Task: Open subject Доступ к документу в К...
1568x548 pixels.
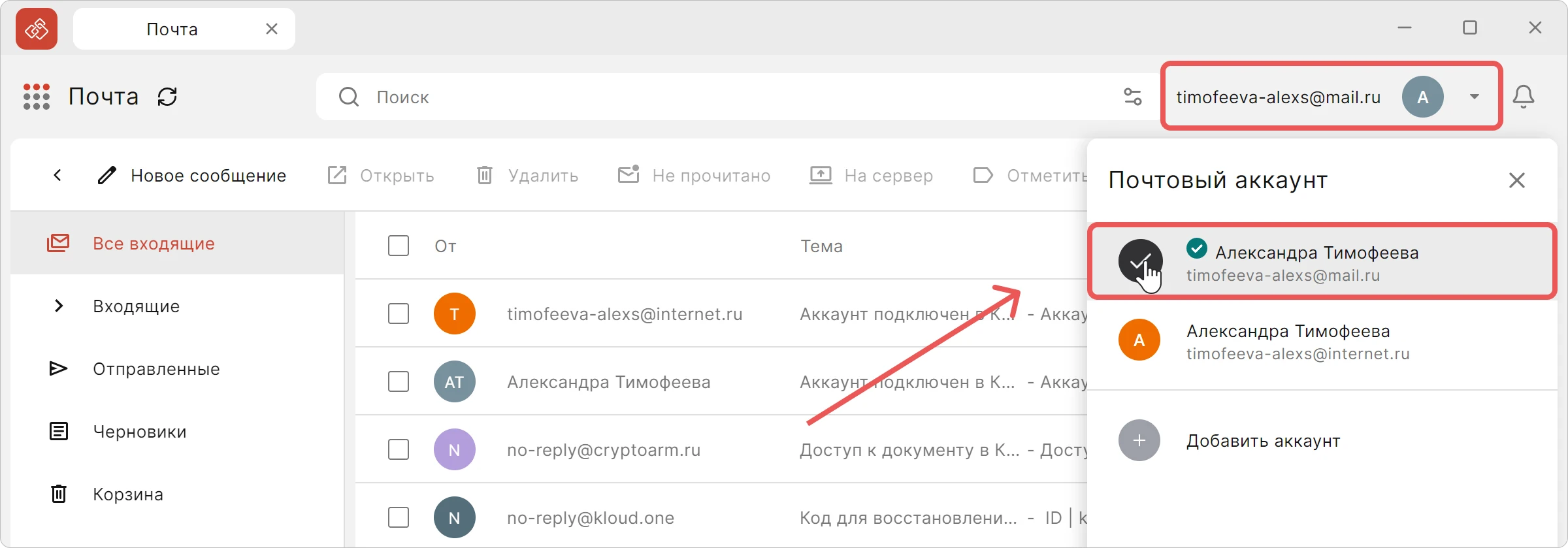Action: point(909,450)
